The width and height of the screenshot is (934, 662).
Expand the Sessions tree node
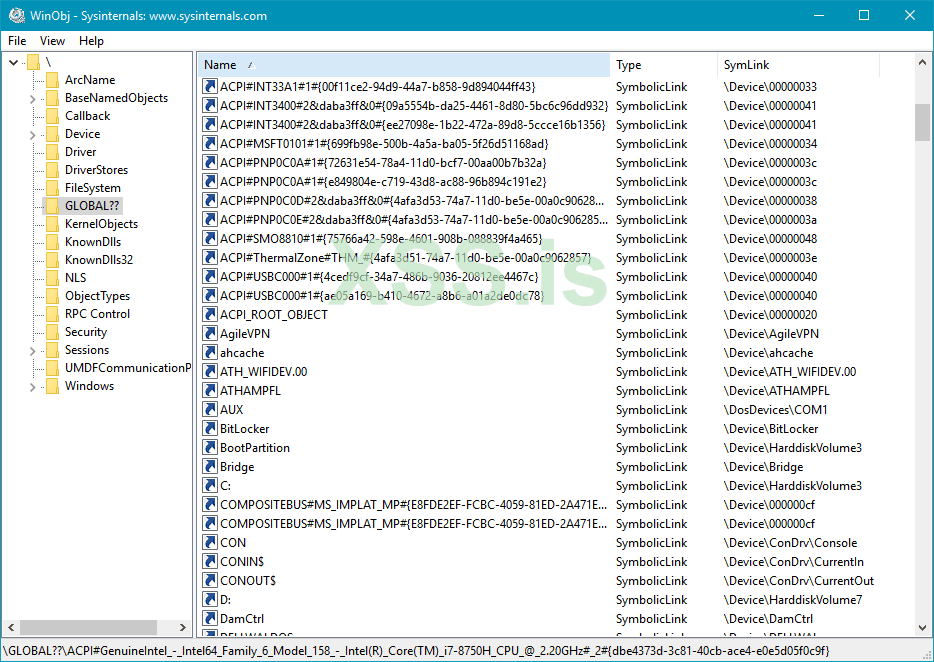coord(33,351)
